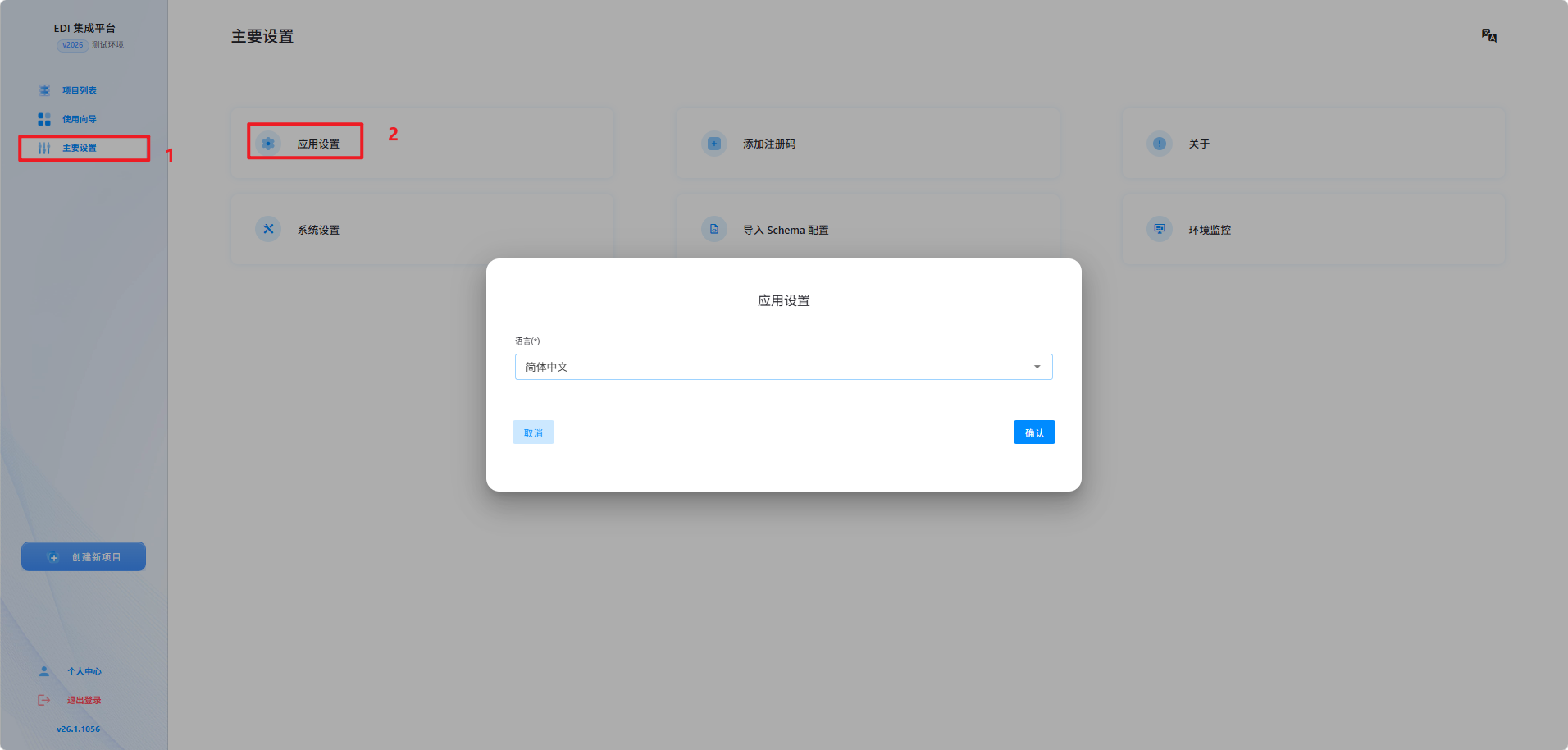
Task: Click the 应用设置 gear icon
Action: coord(268,144)
